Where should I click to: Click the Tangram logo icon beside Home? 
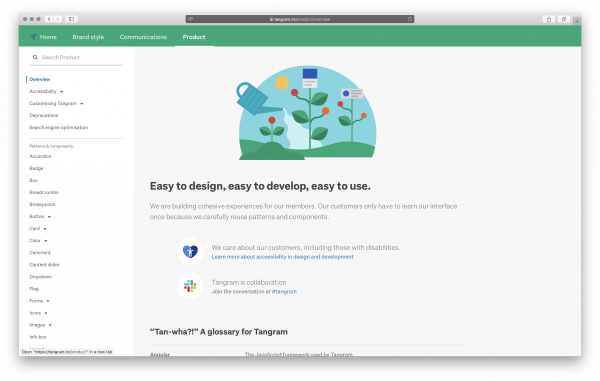(33, 37)
